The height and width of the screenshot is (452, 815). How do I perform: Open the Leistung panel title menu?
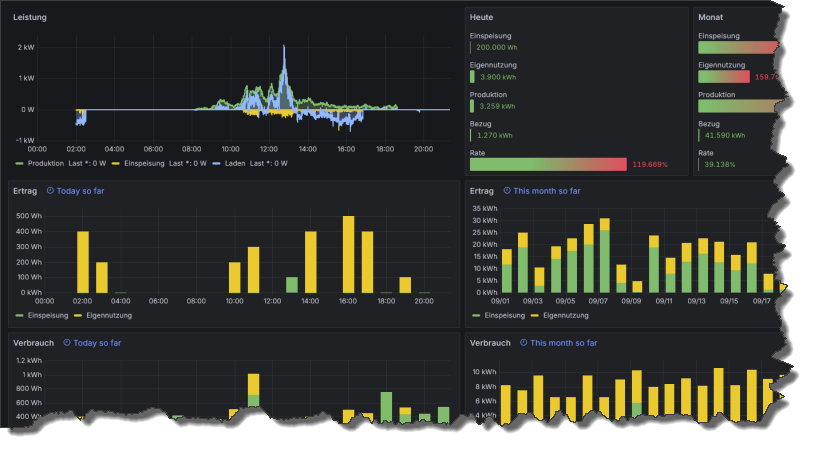[29, 18]
